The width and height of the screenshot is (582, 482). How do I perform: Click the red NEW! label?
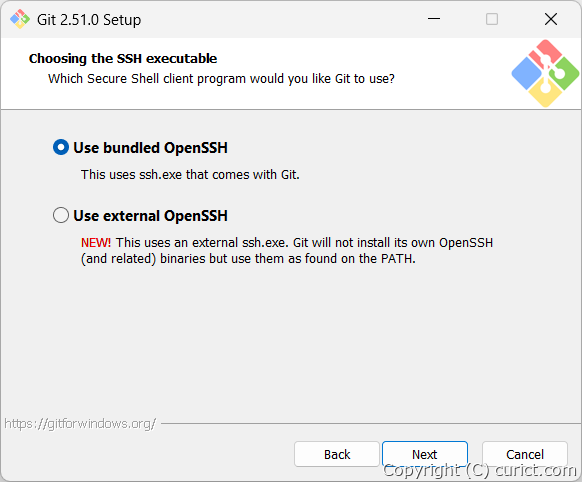coord(96,243)
